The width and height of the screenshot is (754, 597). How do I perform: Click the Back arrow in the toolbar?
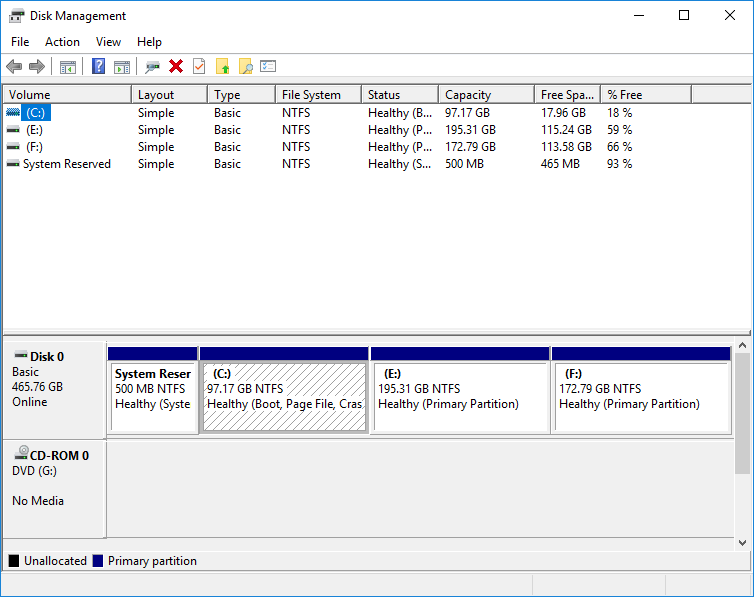(x=14, y=67)
